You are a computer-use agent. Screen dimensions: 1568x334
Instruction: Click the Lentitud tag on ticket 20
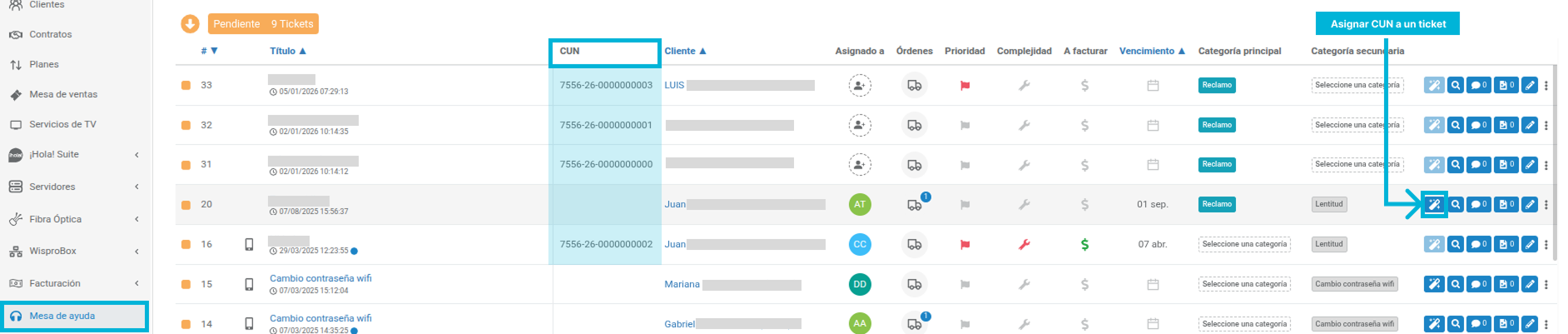click(1329, 204)
